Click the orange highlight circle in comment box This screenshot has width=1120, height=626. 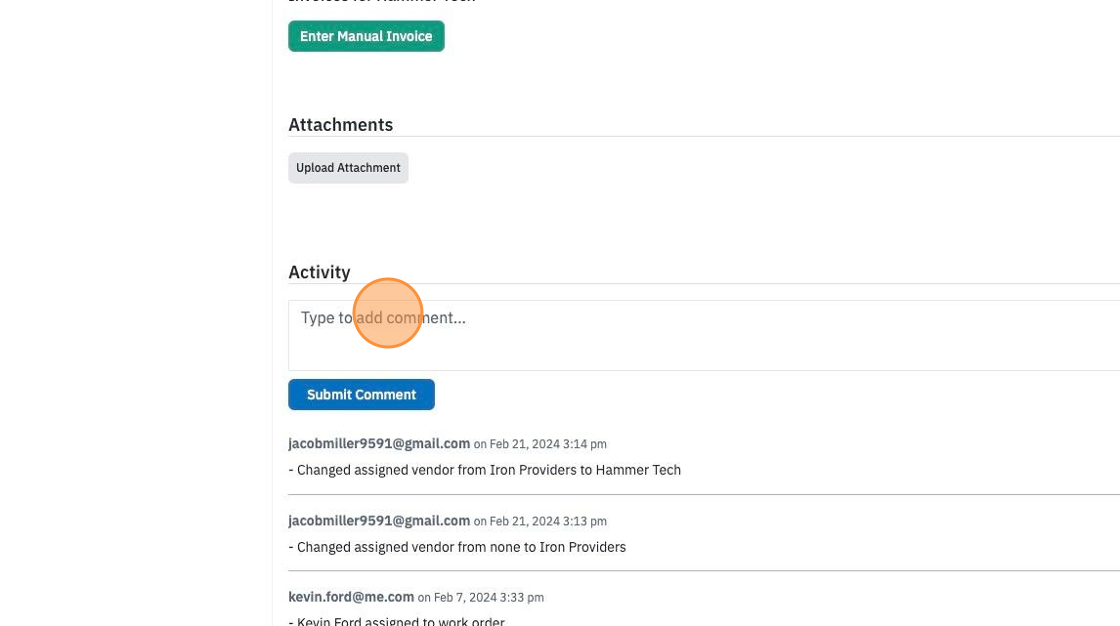[x=388, y=313]
